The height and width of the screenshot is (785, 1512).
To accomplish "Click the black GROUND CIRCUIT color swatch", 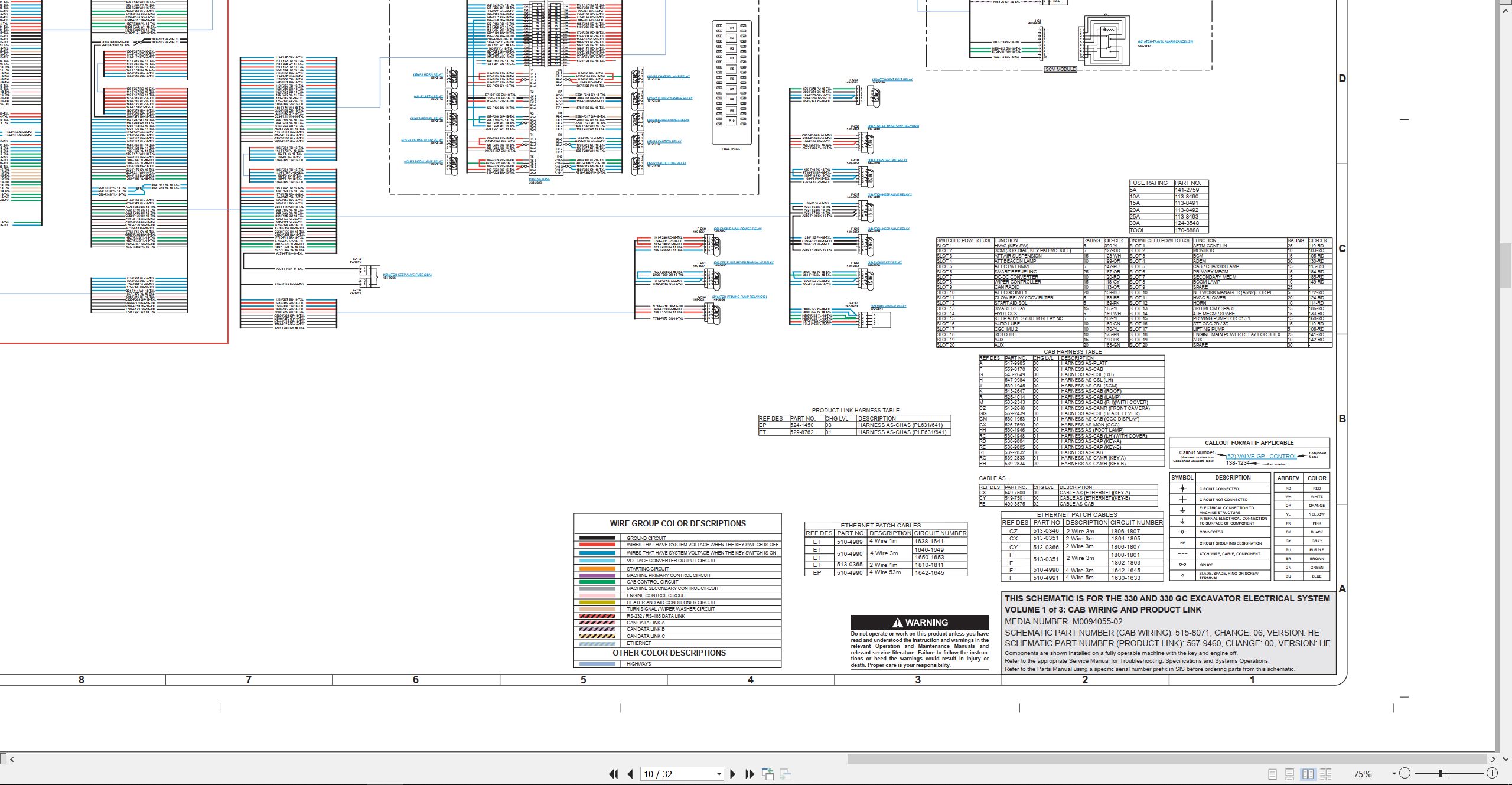I will (597, 538).
